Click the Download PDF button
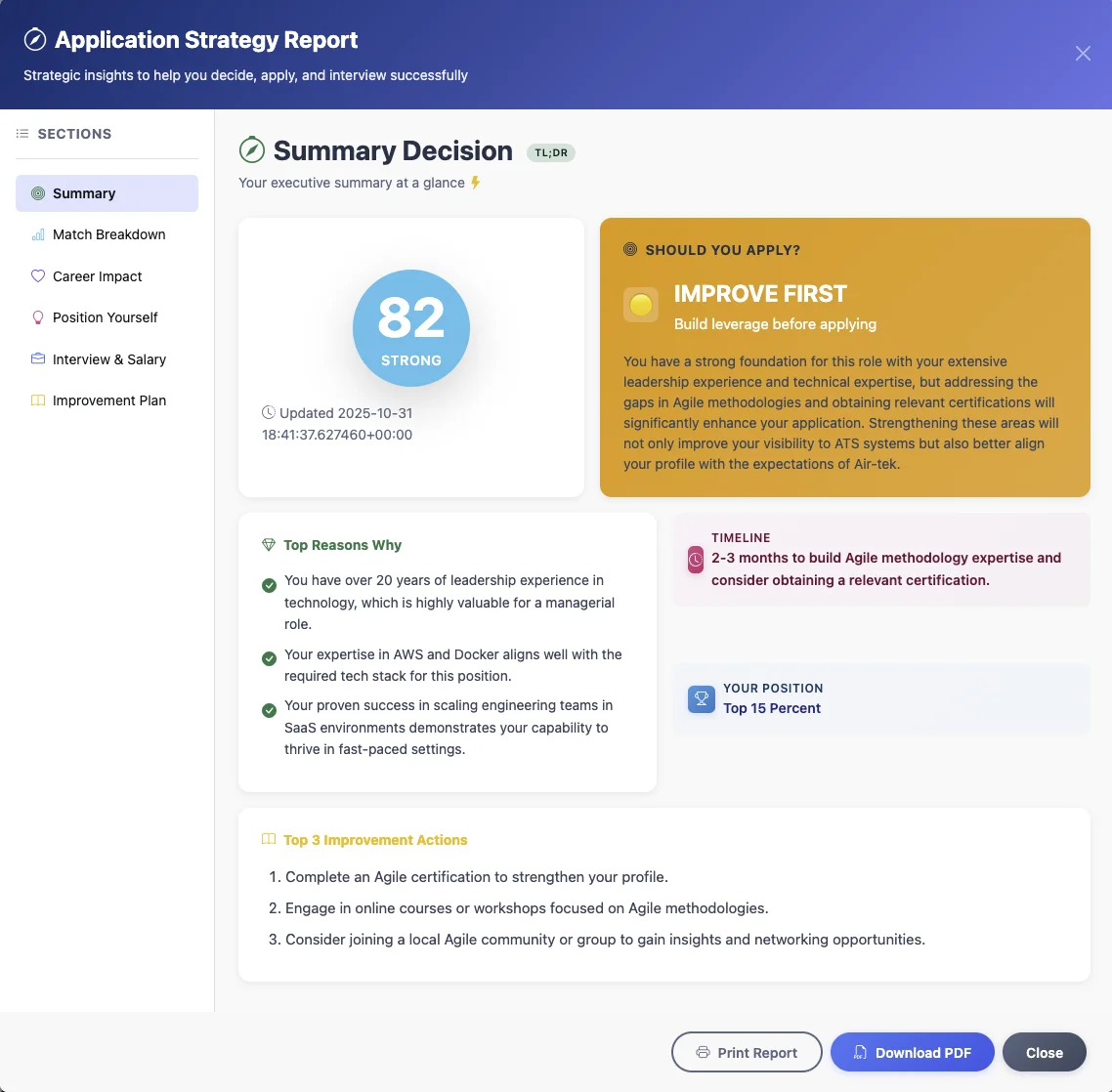1112x1092 pixels. 912,1052
